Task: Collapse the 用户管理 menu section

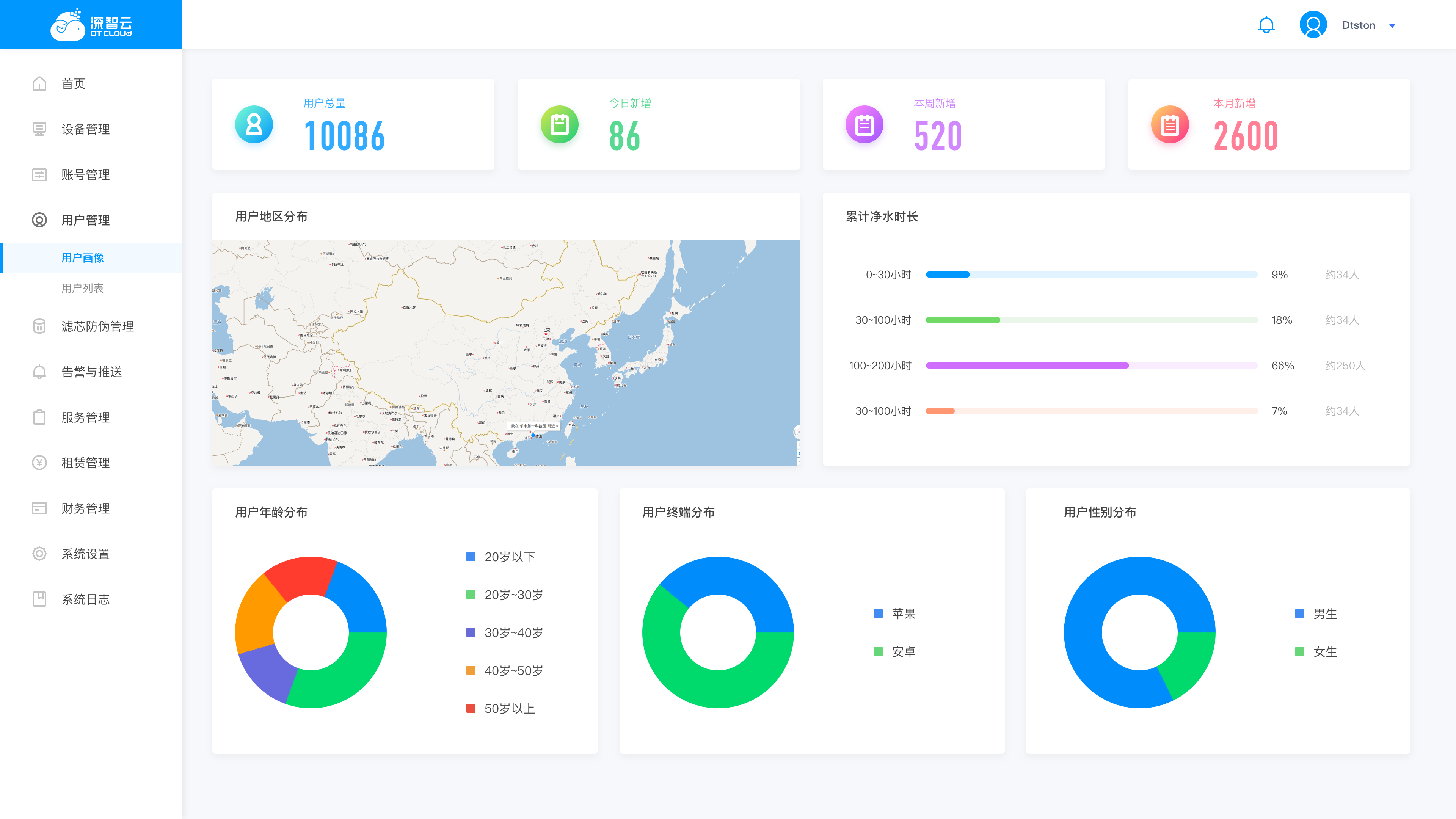Action: tap(86, 220)
